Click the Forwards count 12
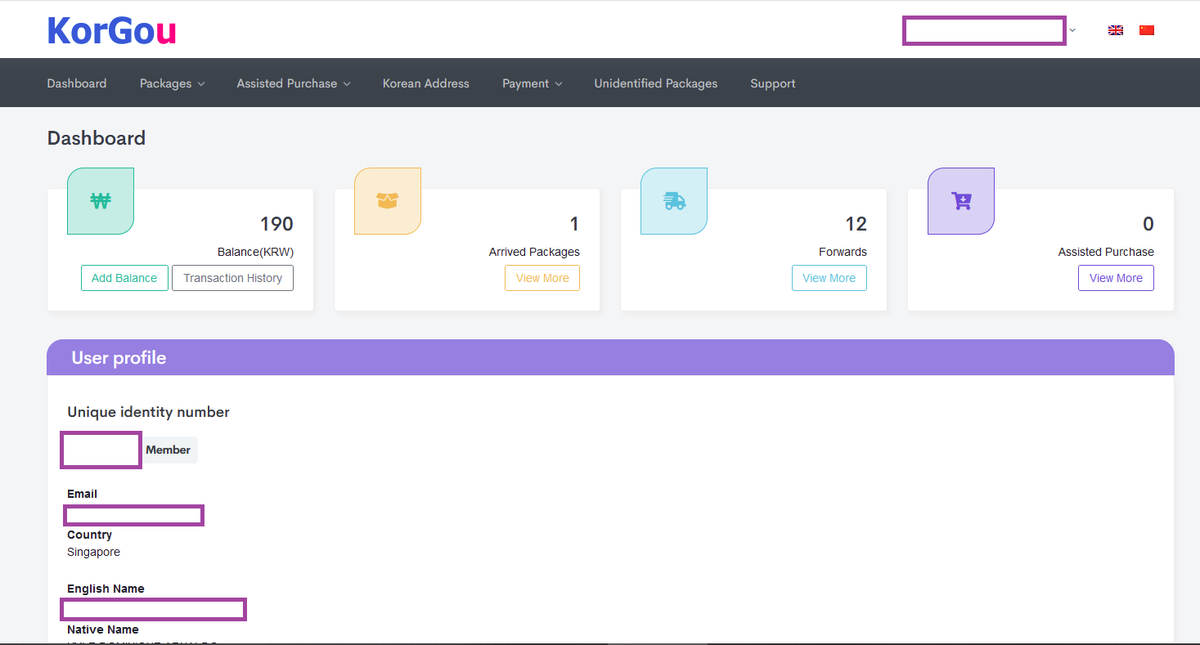 tap(856, 224)
